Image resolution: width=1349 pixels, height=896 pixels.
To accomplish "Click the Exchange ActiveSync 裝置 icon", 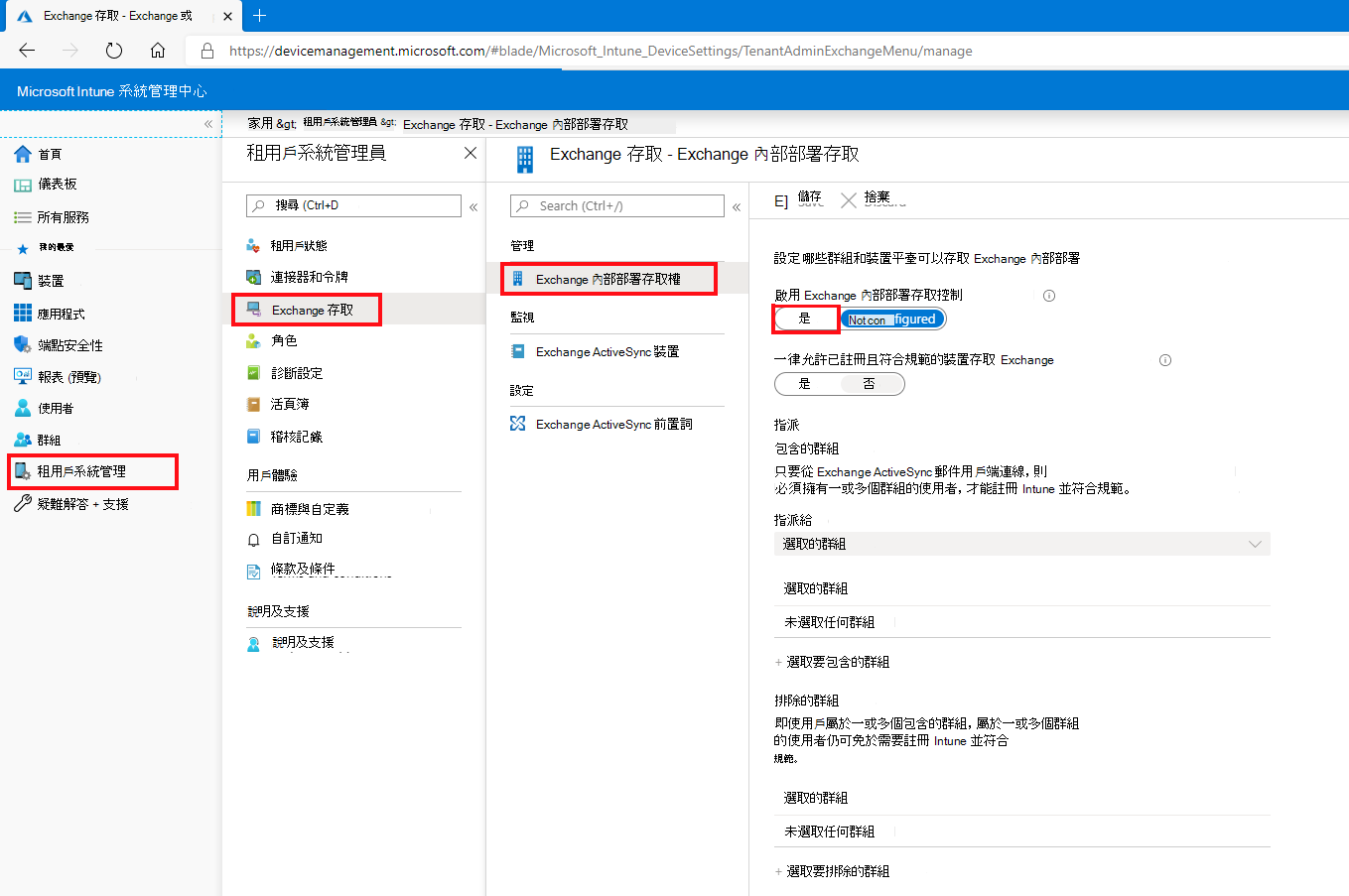I will [517, 351].
